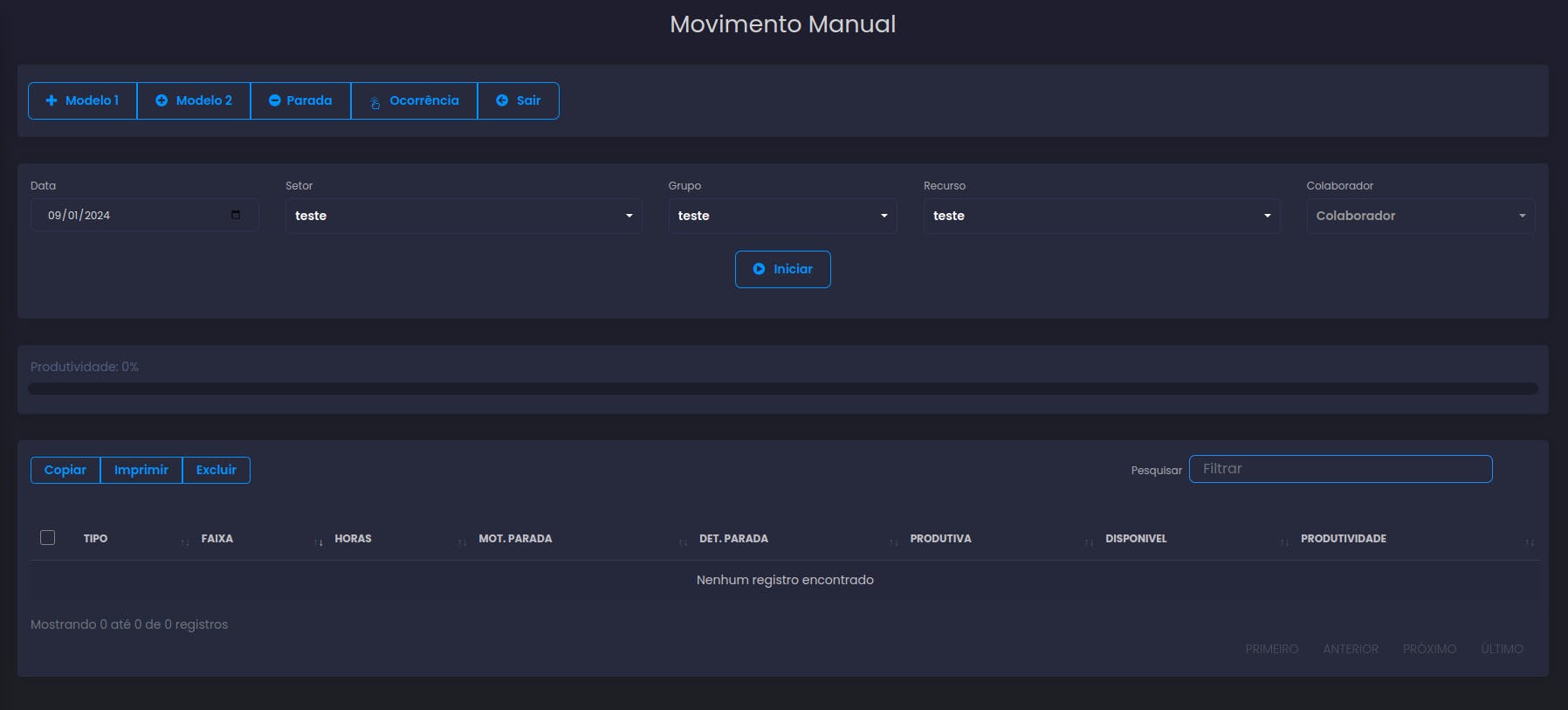Click the PRODUTIVA column header text
The width and height of the screenshot is (1568, 710).
coord(941,539)
